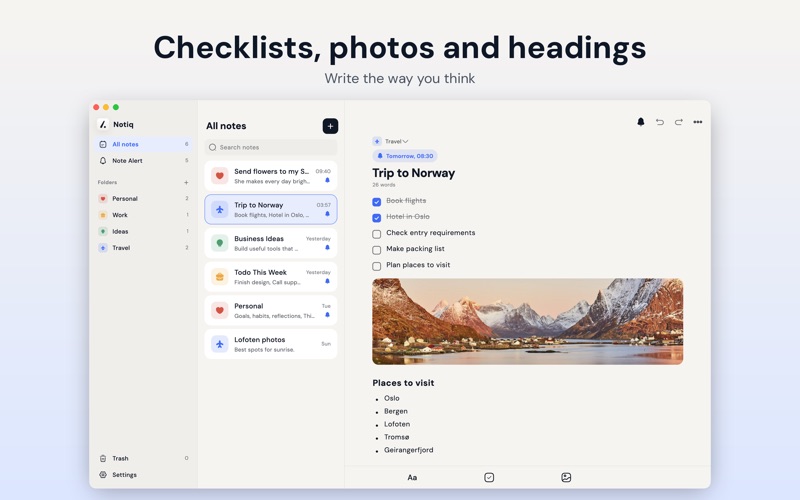Uncheck the Hotel in Oslo checkbox
Screen dimensions: 800x500
(377, 218)
